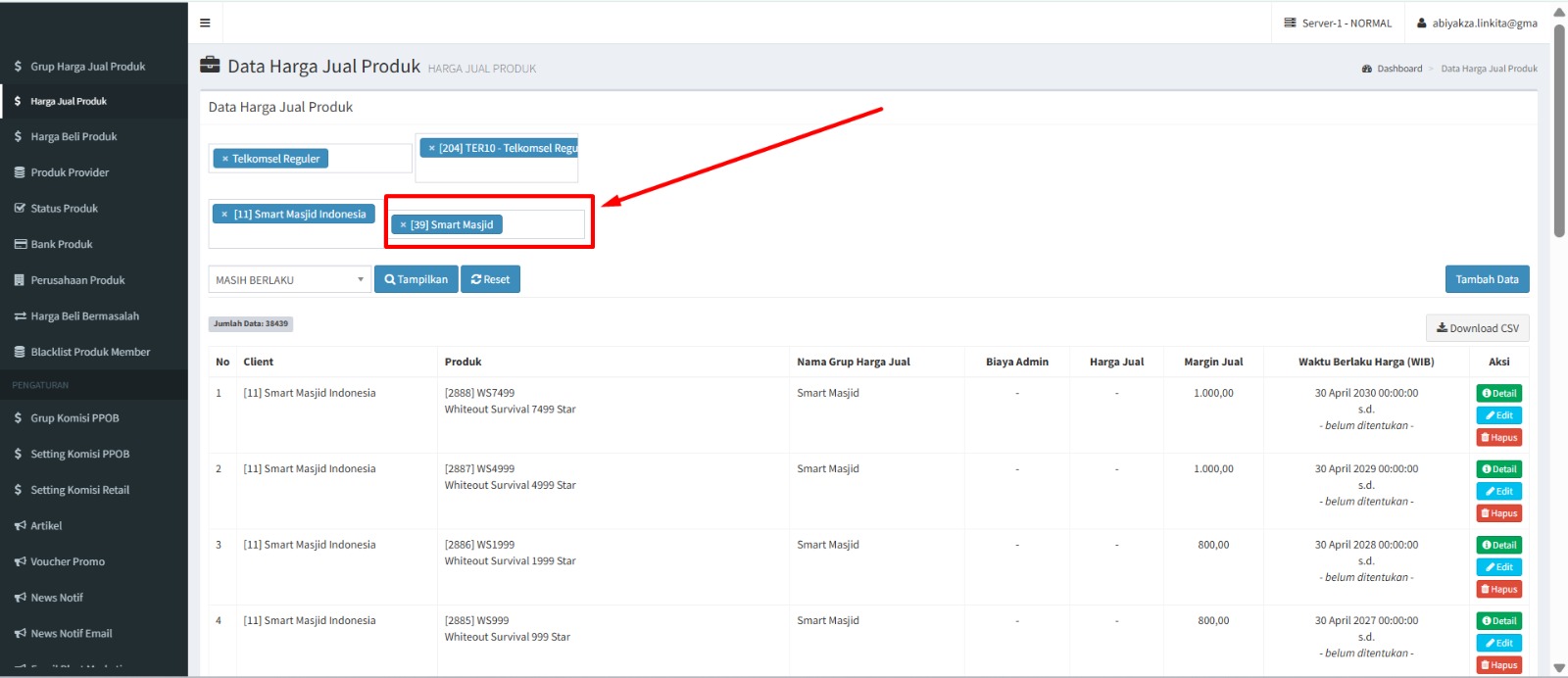Open Harga Beli Produk in sidebar
Screen dimensions: 1568x678
coord(73,137)
